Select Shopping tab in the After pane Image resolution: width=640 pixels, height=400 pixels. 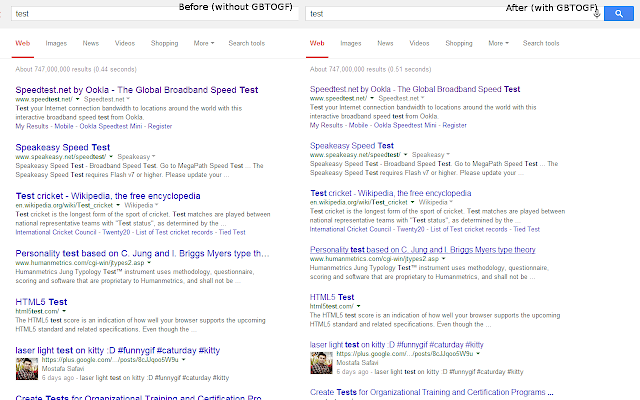459,43
